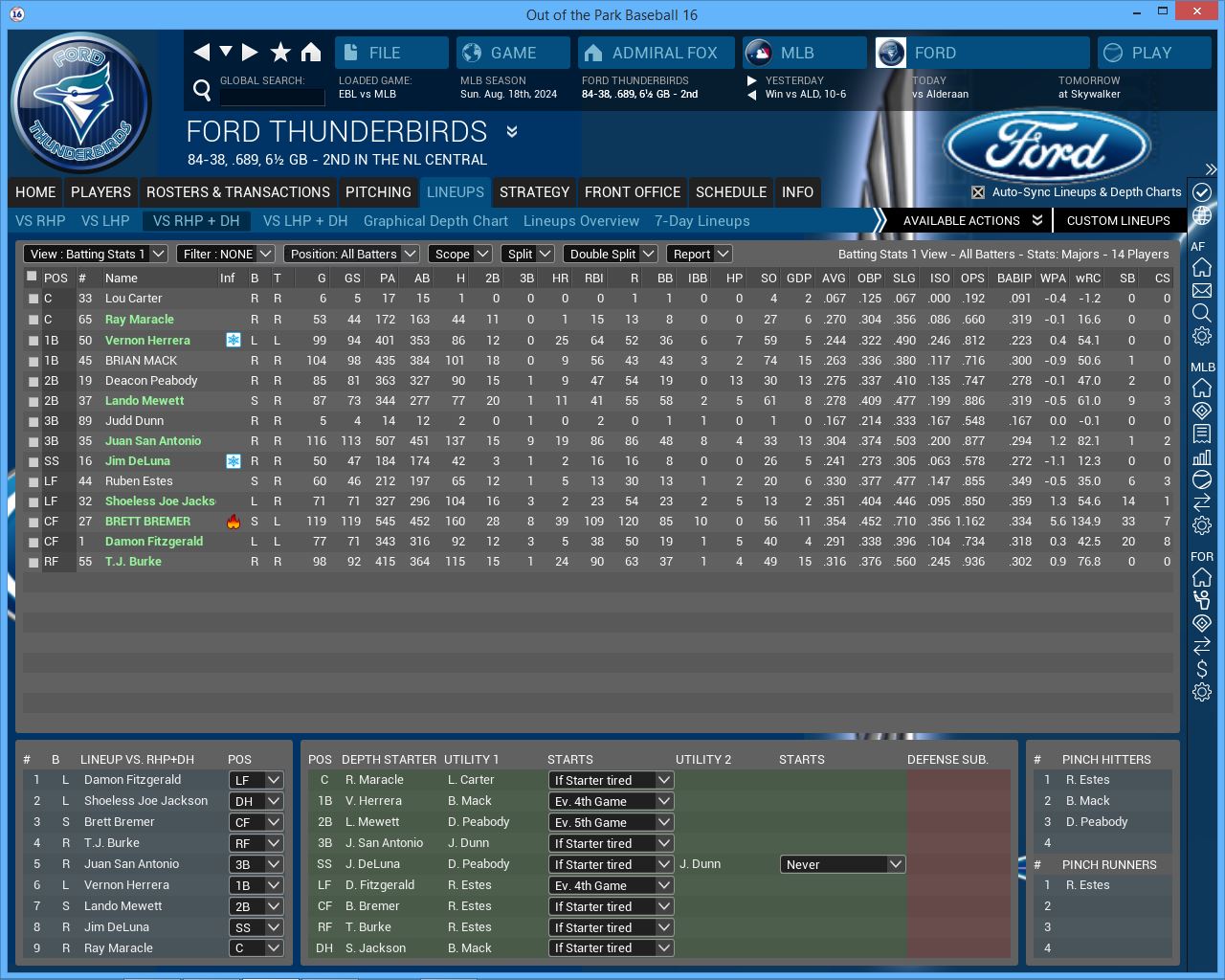Click the globe icon in right sidebar
The image size is (1225, 980).
(x=1202, y=215)
